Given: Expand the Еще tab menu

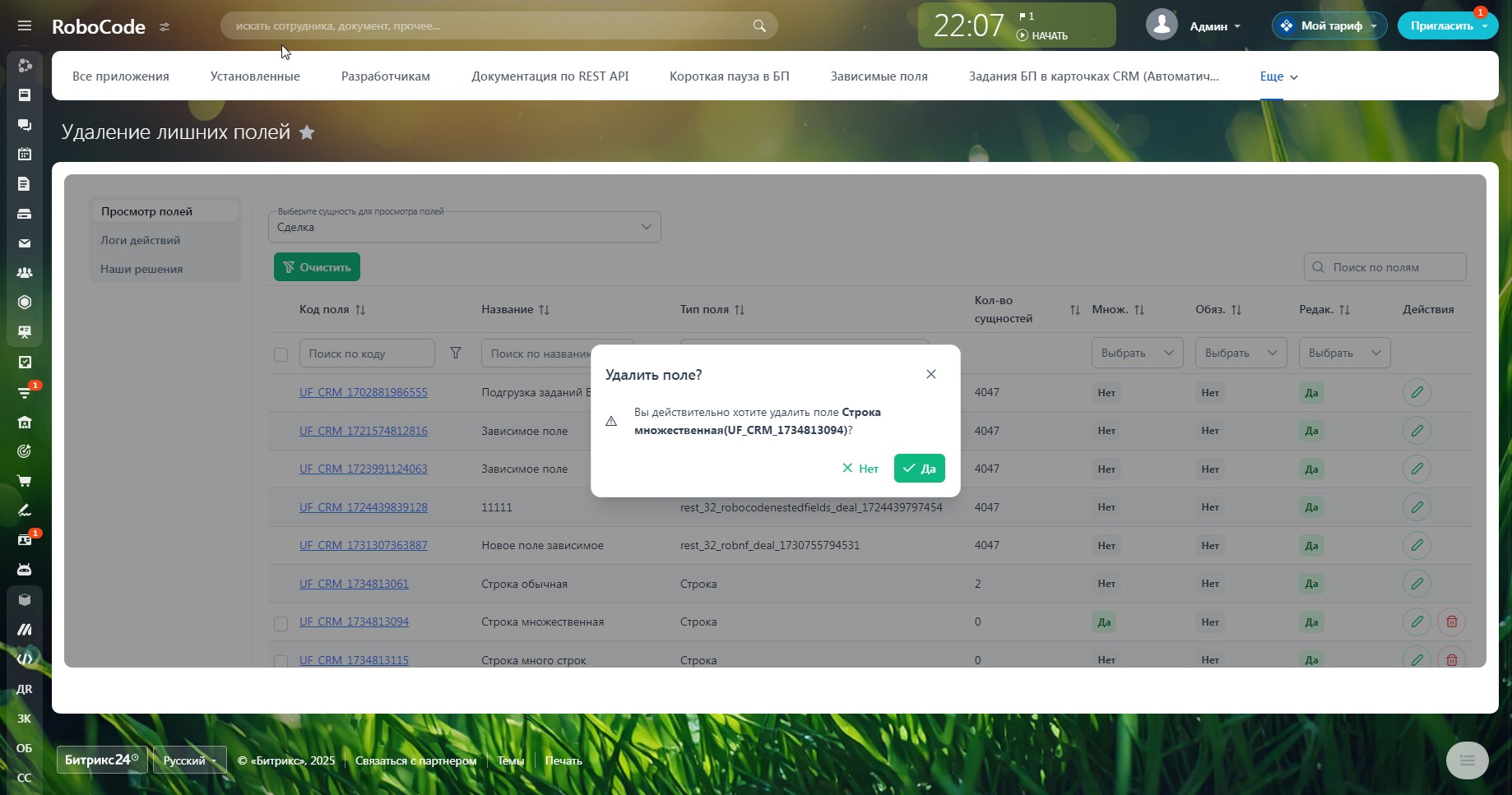Looking at the screenshot, I should tap(1278, 76).
